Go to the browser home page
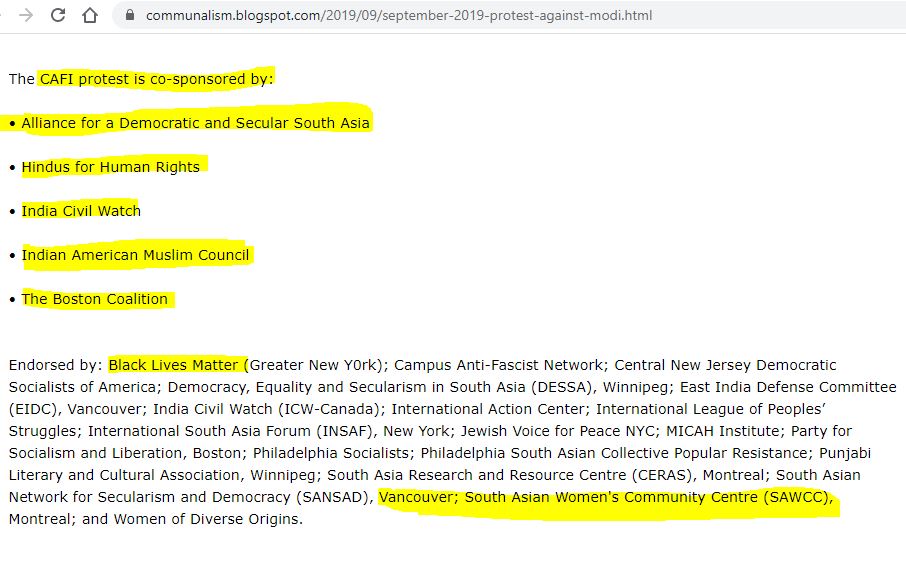 [x=90, y=15]
